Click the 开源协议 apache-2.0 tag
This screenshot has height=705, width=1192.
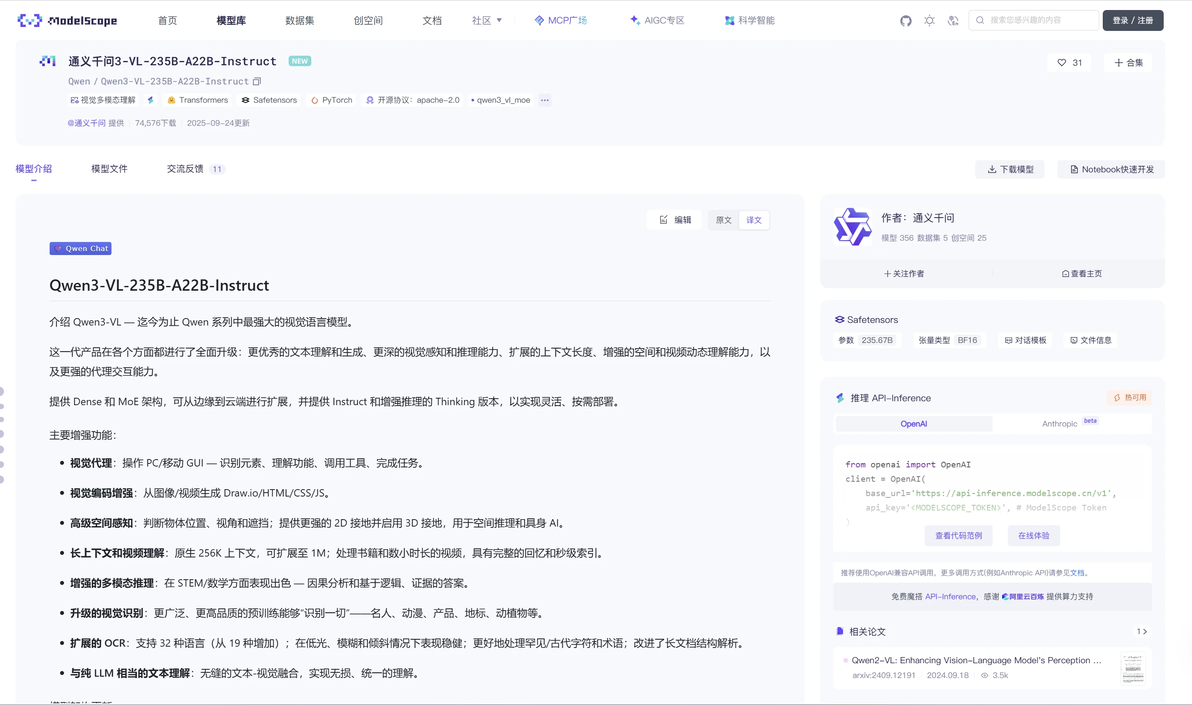click(413, 100)
